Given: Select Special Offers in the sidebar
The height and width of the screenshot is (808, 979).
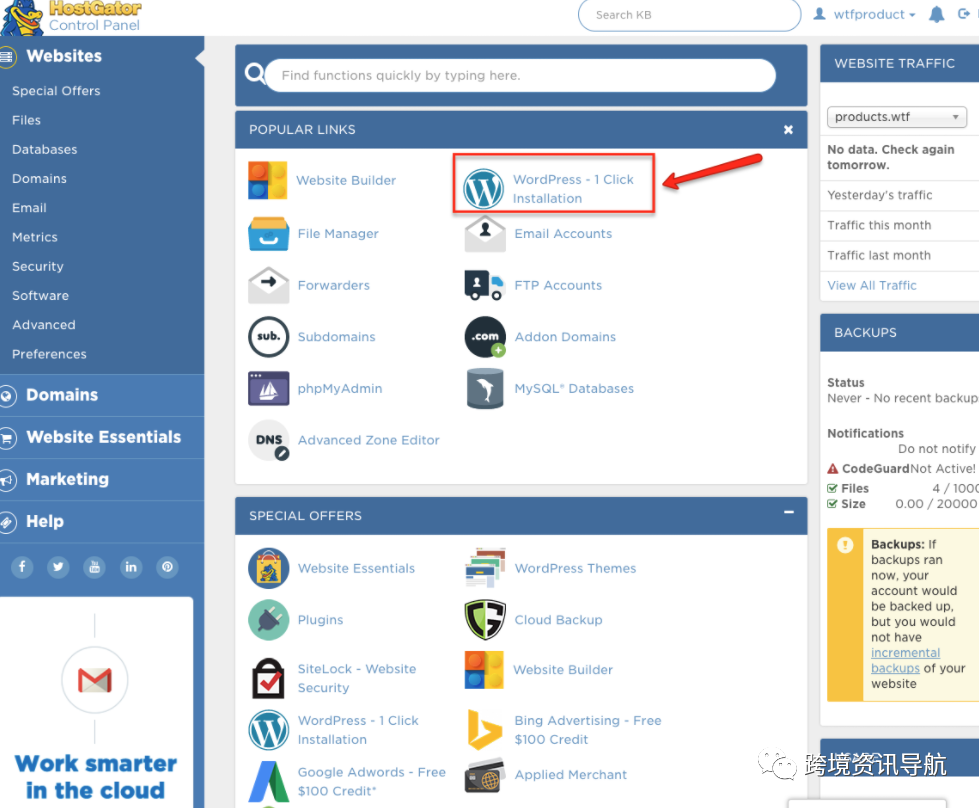Looking at the screenshot, I should [x=56, y=91].
